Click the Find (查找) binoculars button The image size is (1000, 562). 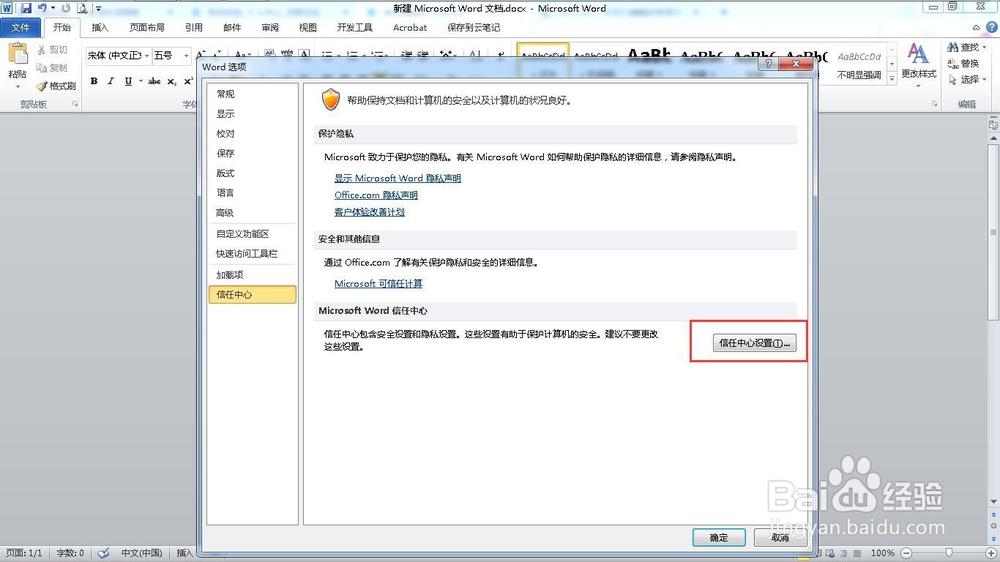coord(966,47)
